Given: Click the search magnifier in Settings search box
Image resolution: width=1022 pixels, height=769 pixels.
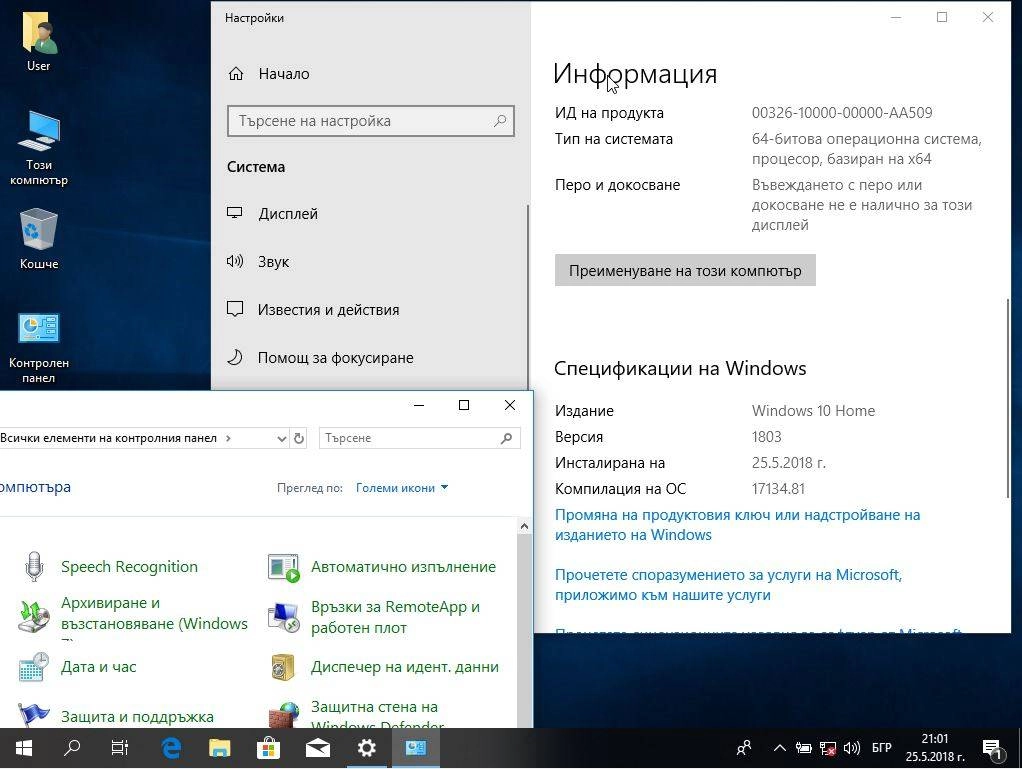Looking at the screenshot, I should point(500,121).
